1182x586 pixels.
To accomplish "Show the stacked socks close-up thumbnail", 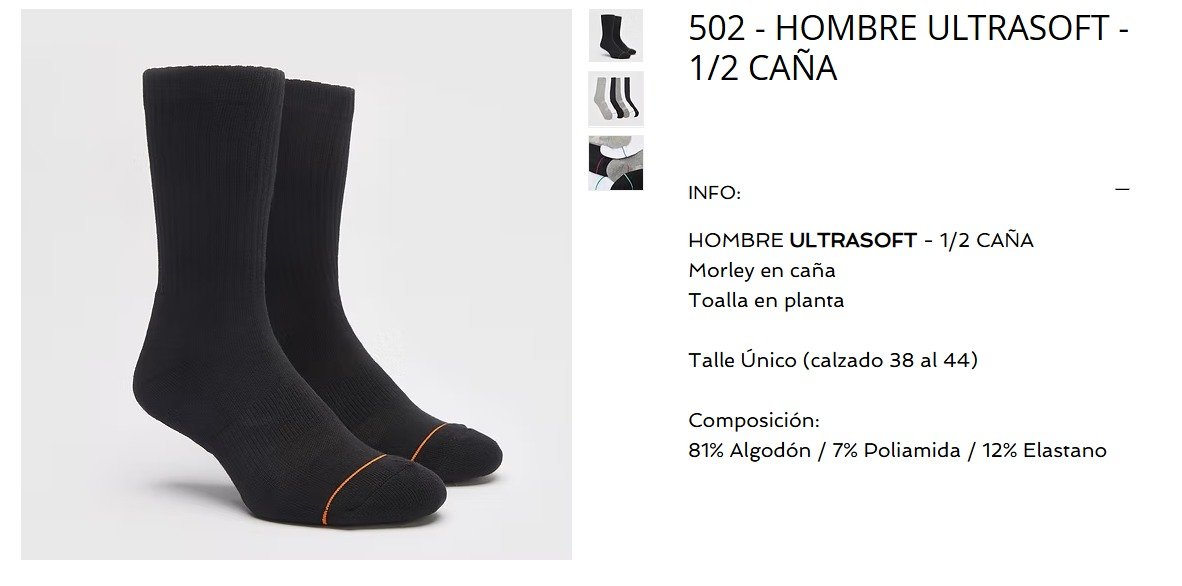I will (x=616, y=163).
